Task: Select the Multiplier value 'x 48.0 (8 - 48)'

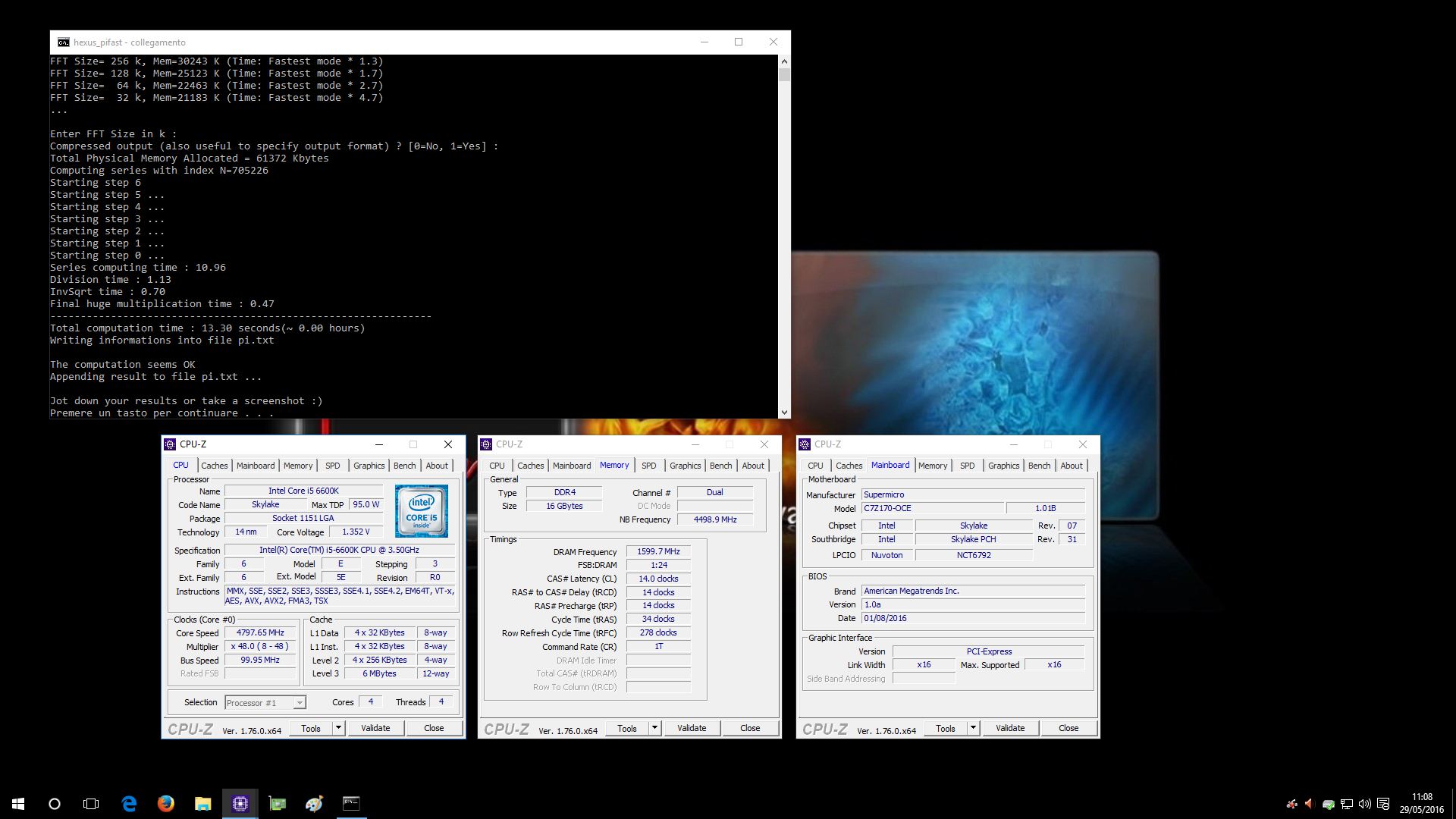Action: coord(260,646)
